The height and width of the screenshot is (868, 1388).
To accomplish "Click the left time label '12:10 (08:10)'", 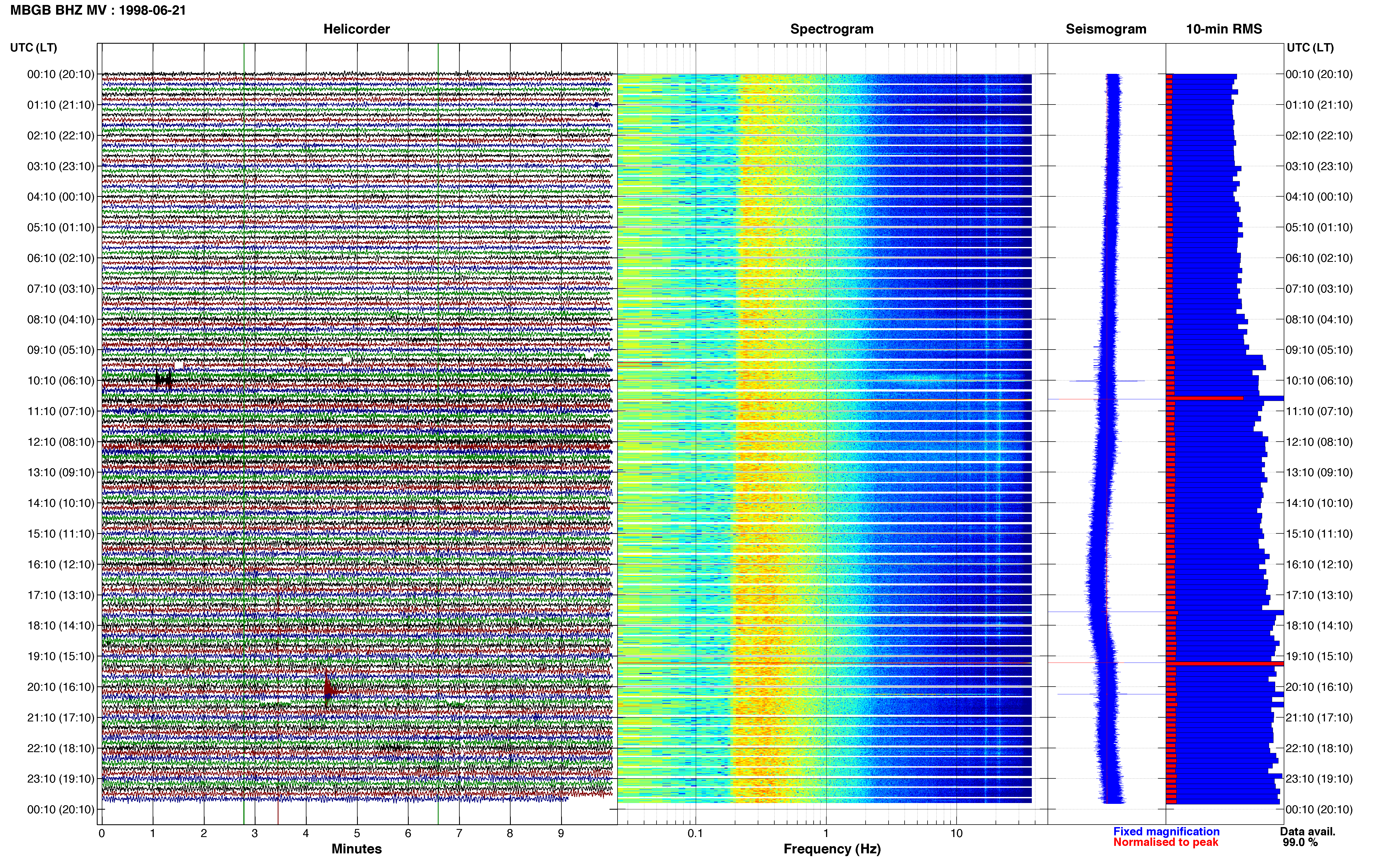I will click(x=61, y=442).
